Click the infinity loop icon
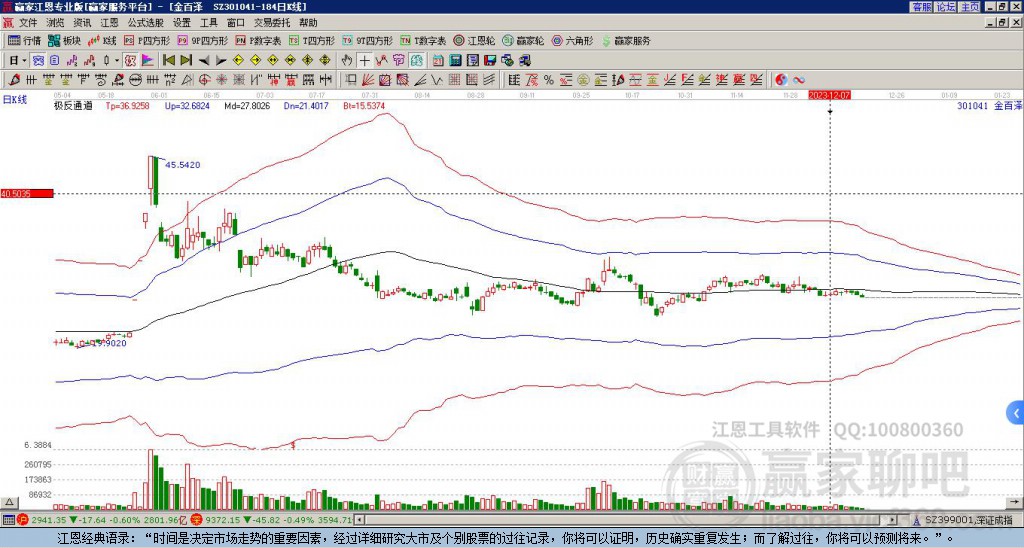 click(x=799, y=80)
